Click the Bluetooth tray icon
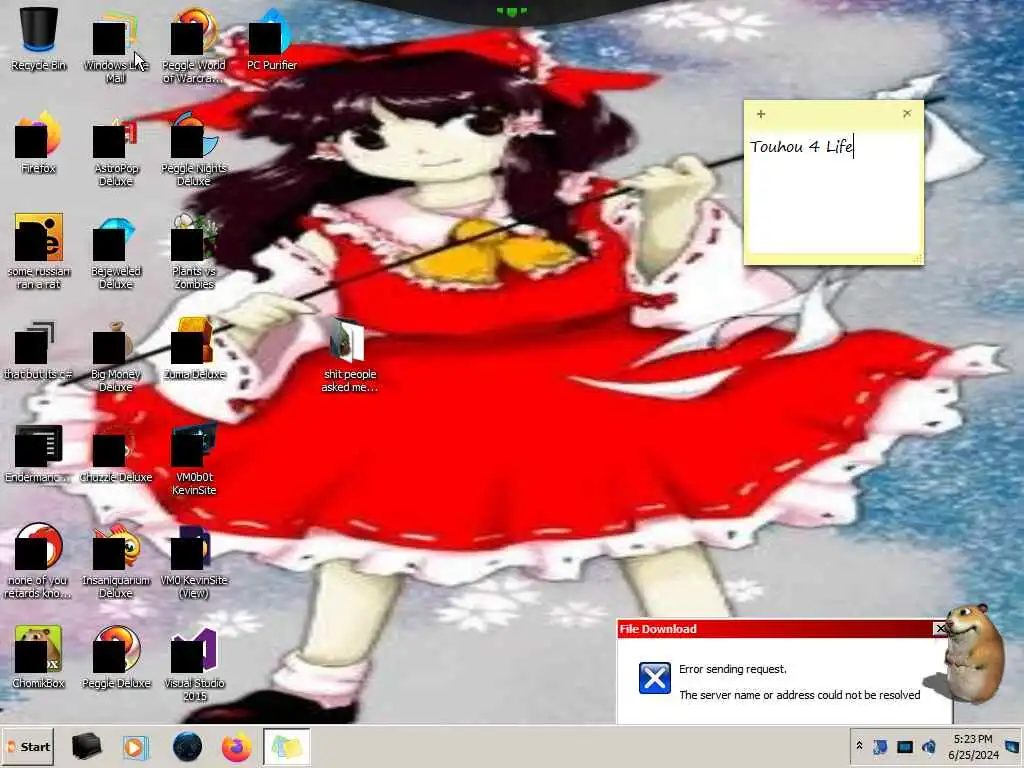 point(880,746)
